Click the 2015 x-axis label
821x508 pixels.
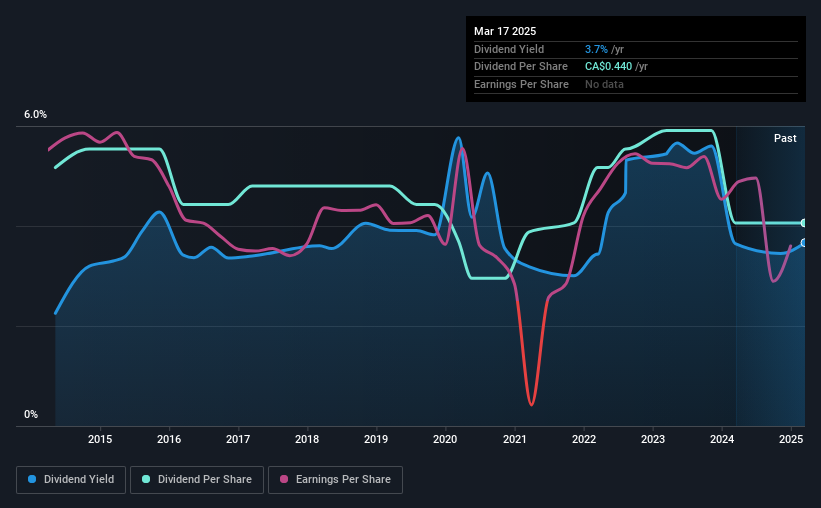(100, 439)
